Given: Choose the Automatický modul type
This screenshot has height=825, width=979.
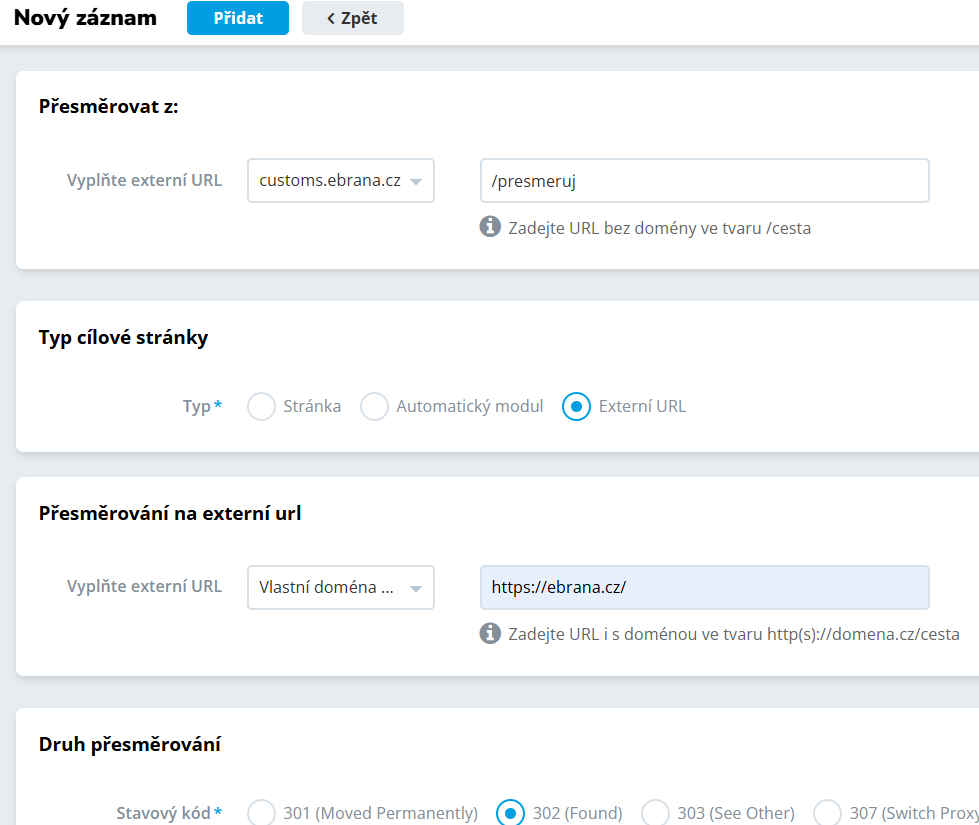Looking at the screenshot, I should (374, 407).
